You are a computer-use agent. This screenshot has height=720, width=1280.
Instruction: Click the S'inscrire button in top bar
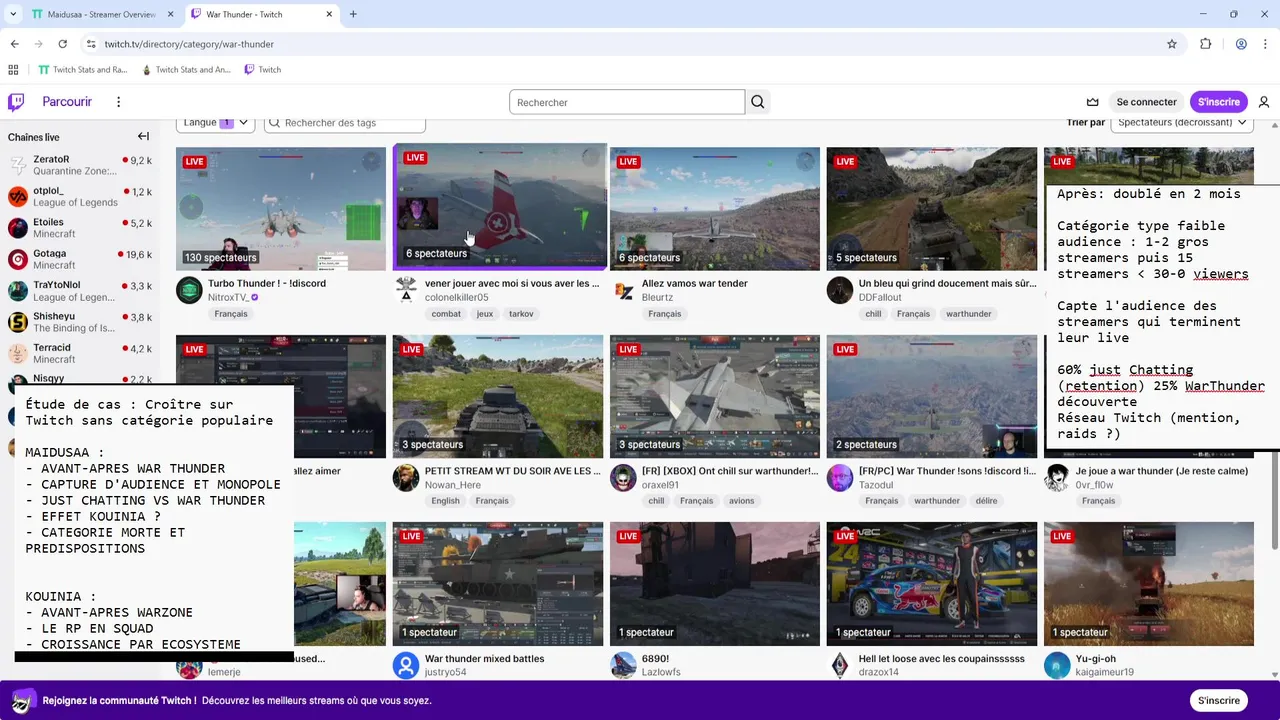click(1219, 102)
